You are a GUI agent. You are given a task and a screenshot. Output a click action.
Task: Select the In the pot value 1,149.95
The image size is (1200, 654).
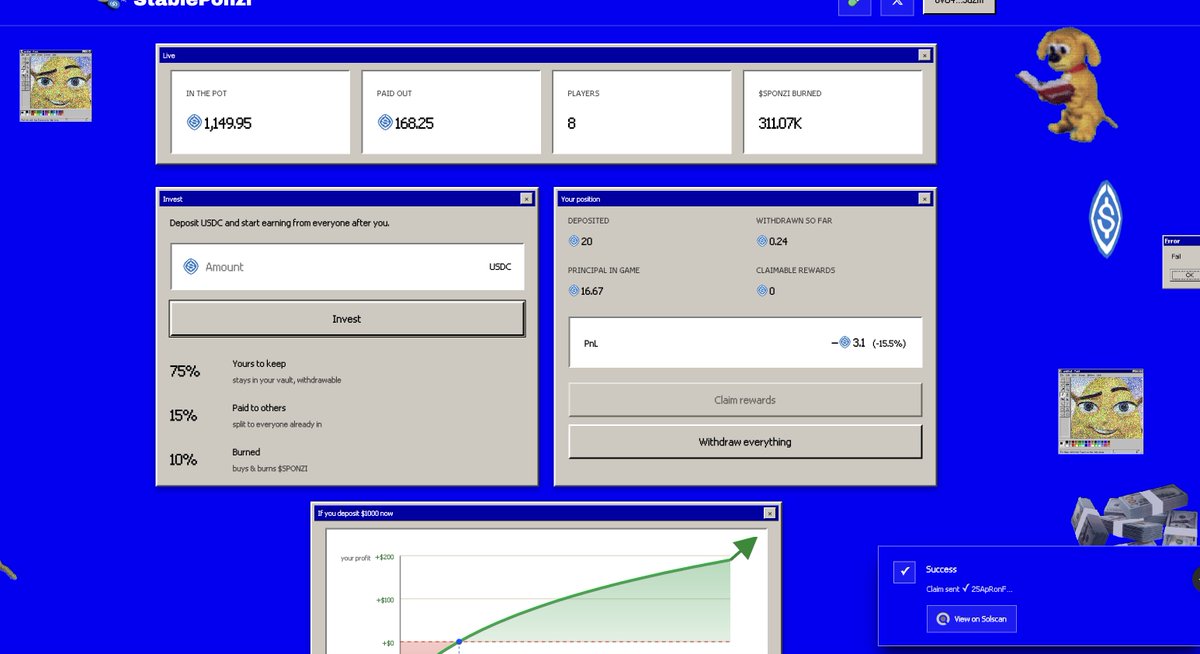point(228,123)
